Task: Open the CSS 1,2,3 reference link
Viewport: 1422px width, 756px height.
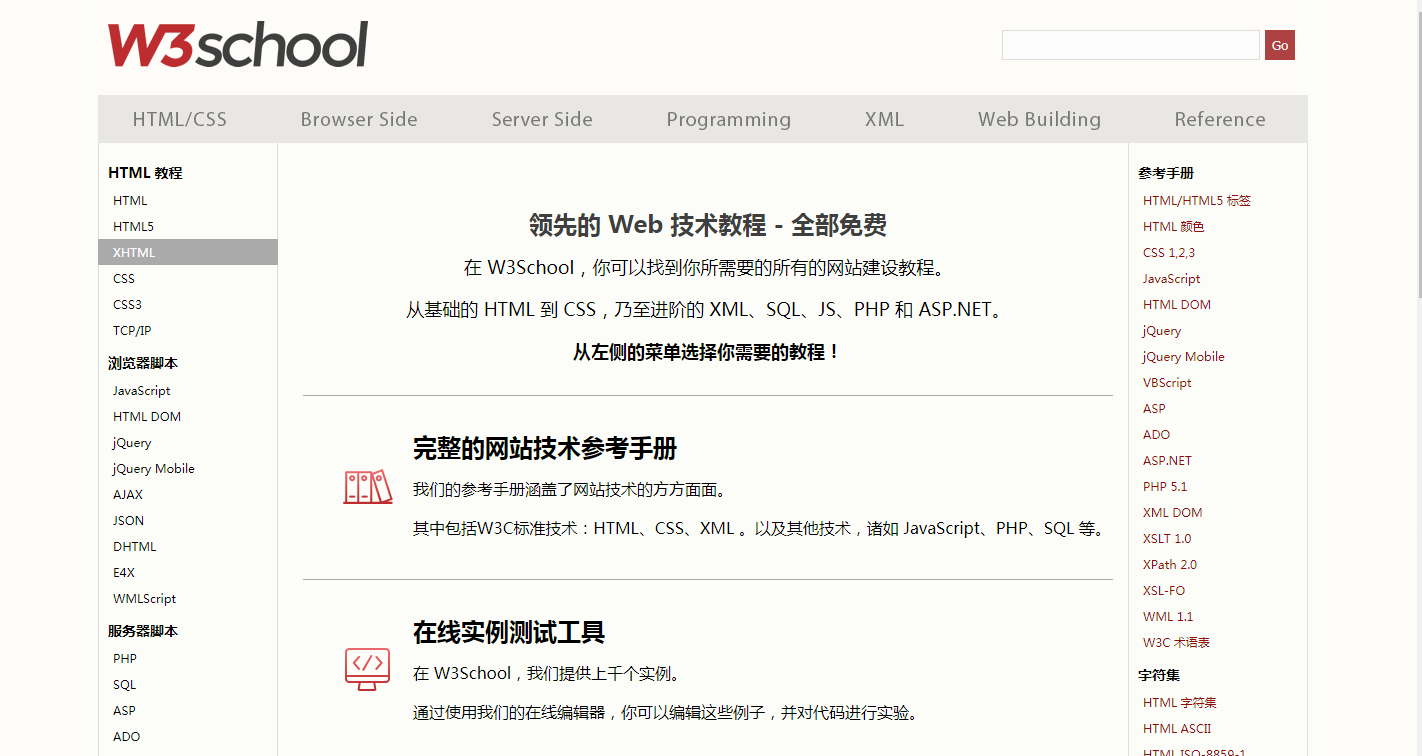Action: coord(1169,253)
